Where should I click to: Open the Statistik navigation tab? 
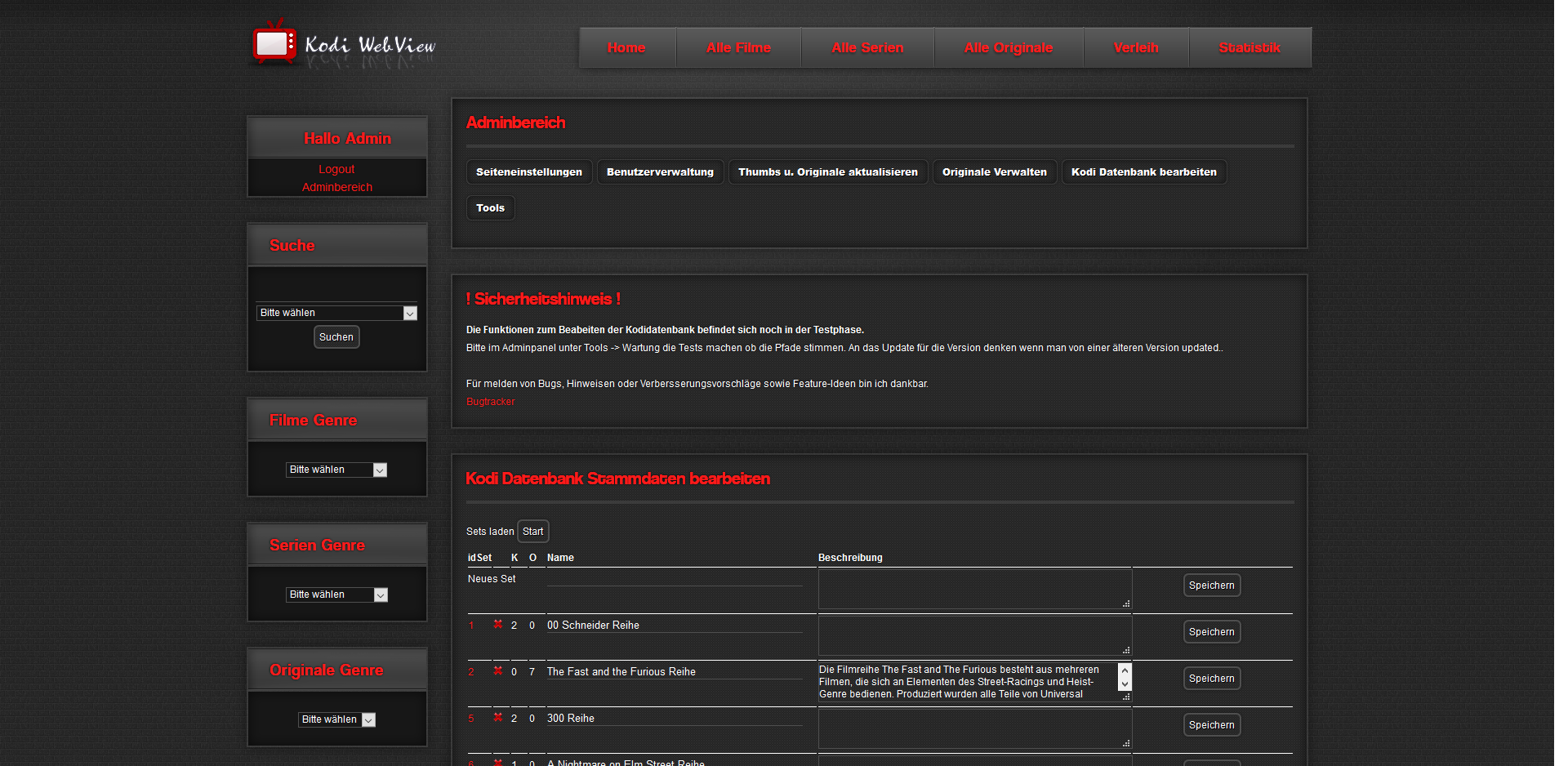coord(1249,47)
